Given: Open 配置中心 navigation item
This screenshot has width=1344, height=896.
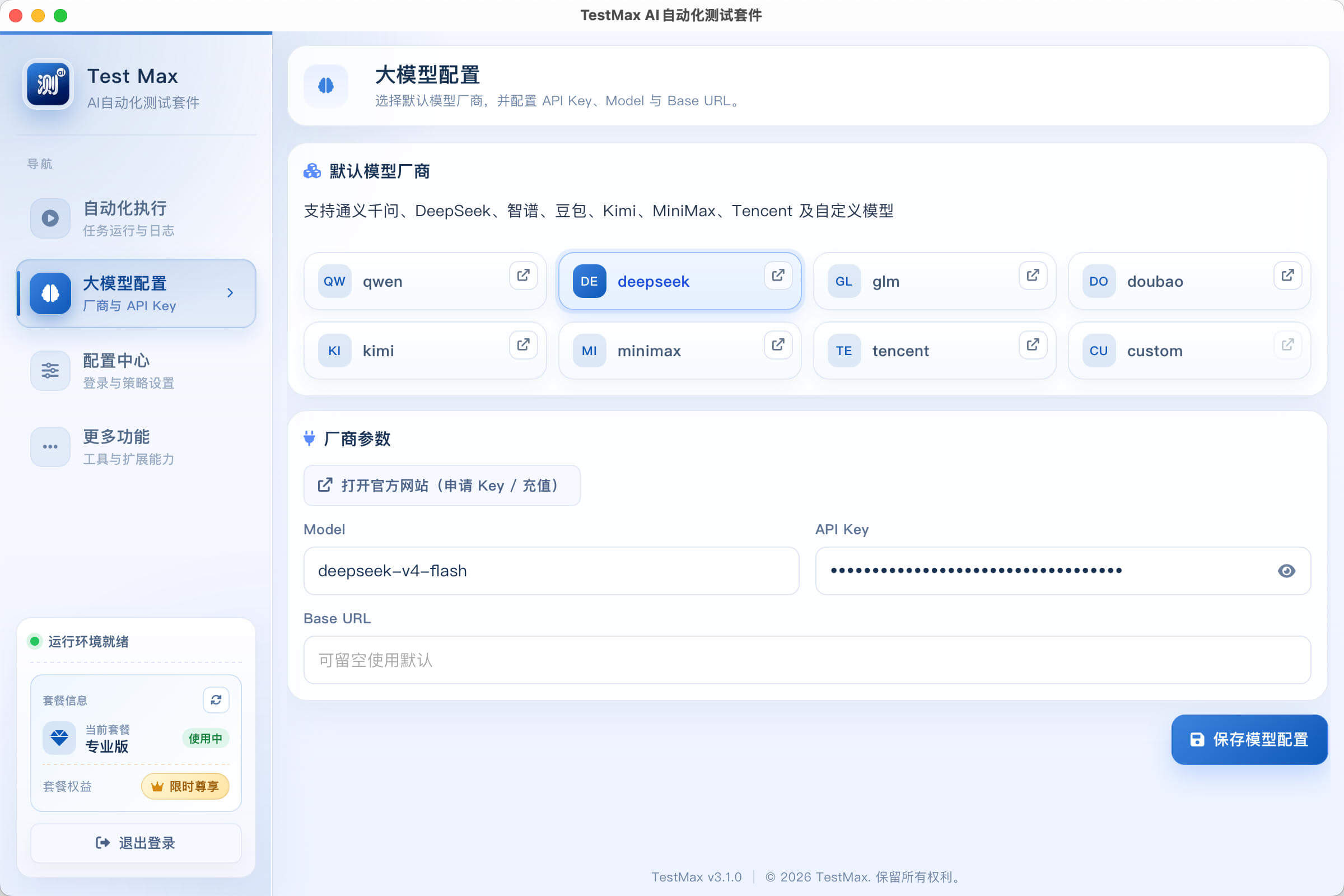Looking at the screenshot, I should tap(136, 370).
